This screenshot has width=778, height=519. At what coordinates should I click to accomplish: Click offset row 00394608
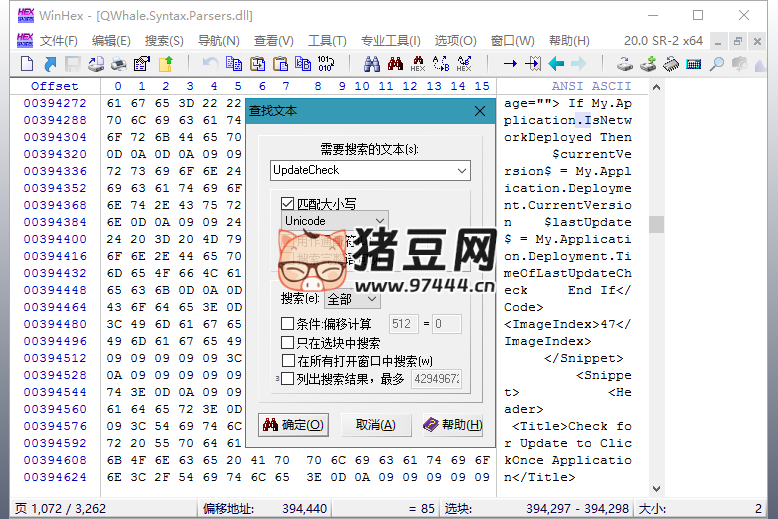pos(55,460)
